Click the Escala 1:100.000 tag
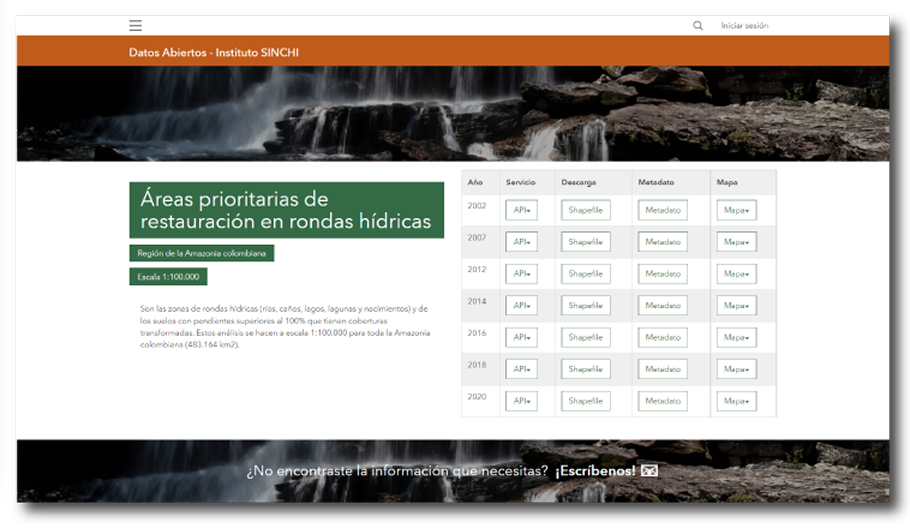 pos(168,277)
